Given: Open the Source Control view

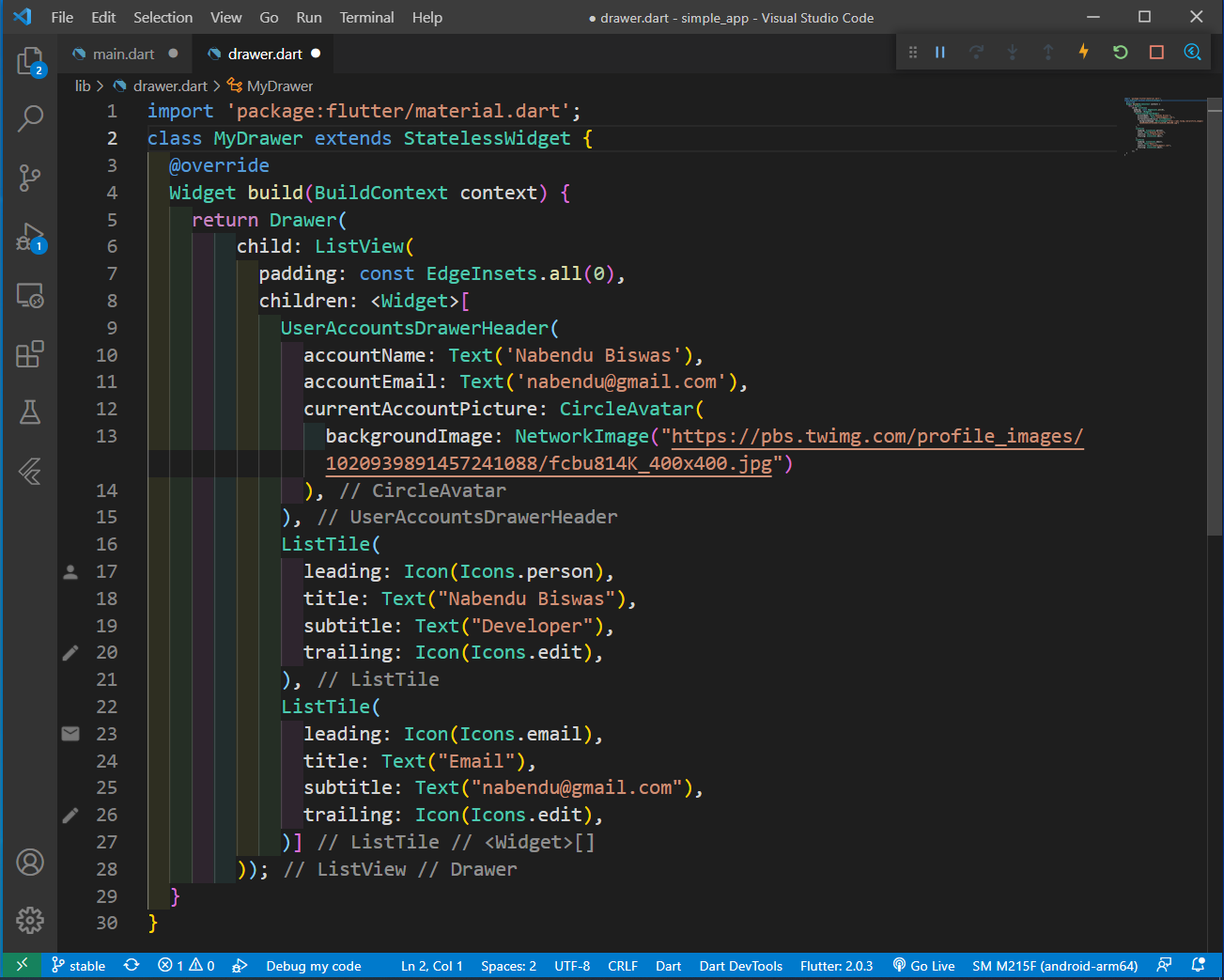Looking at the screenshot, I should (30, 178).
